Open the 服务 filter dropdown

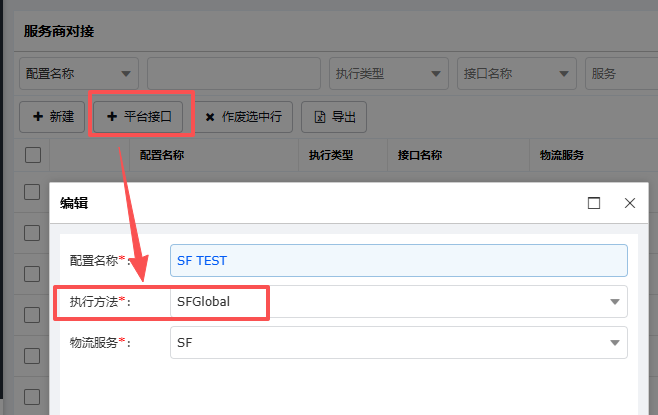[x=620, y=73]
